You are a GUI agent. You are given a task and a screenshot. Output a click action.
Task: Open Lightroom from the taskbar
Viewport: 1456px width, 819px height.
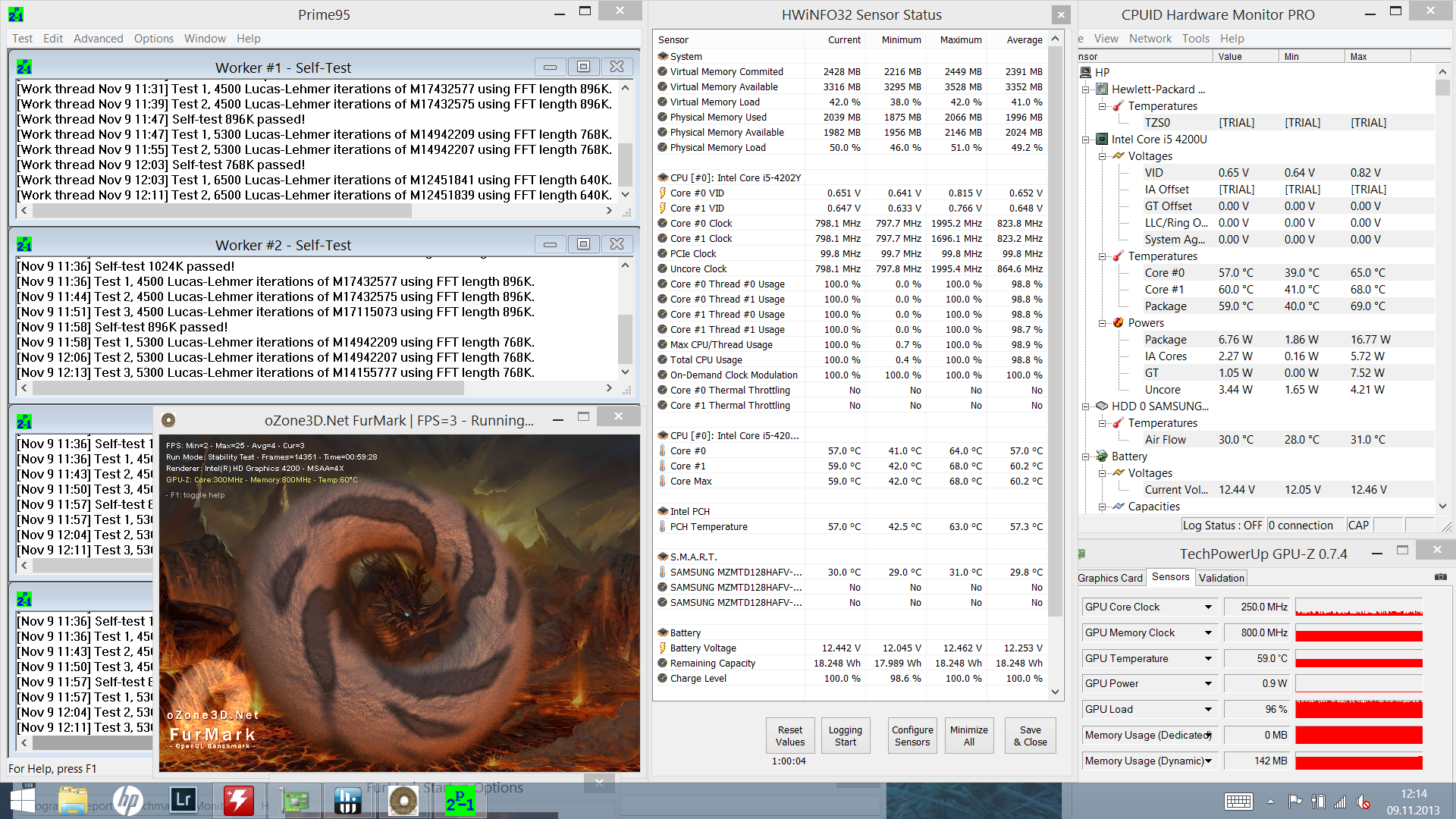click(x=184, y=801)
